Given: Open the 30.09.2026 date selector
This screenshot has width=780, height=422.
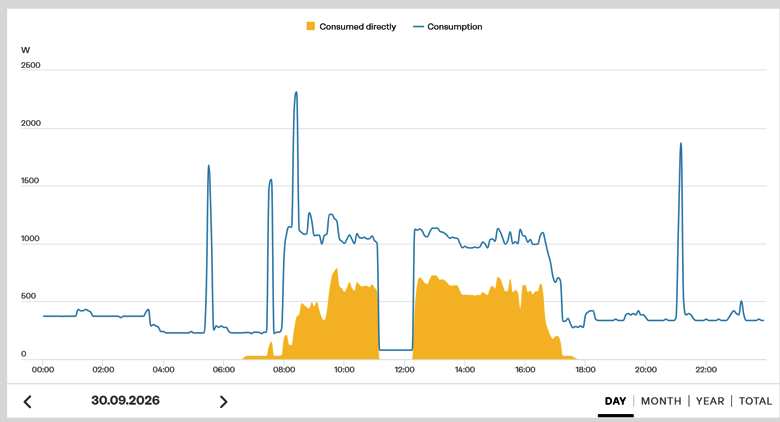Looking at the screenshot, I should tap(125, 401).
